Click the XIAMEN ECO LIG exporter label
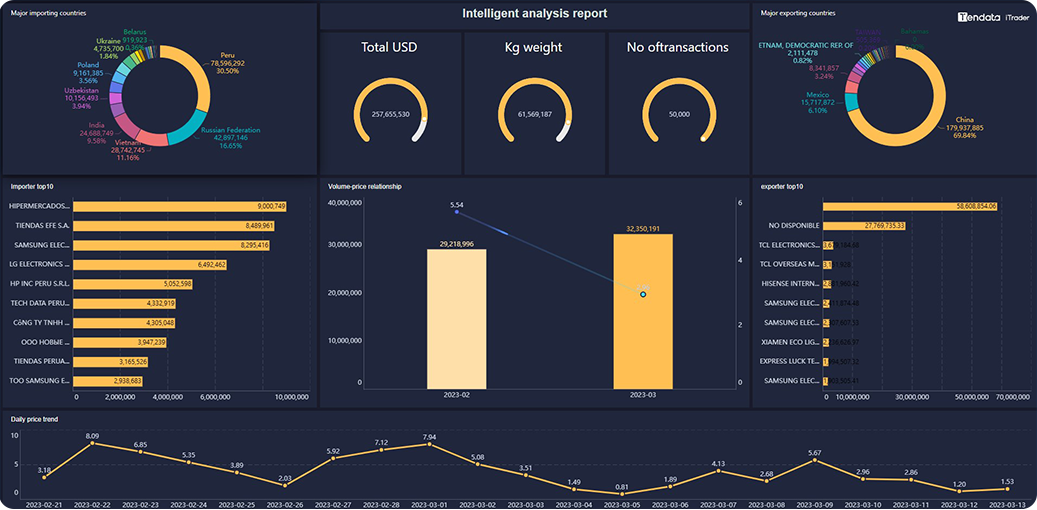Screen dimensions: 1037x510 pos(792,343)
